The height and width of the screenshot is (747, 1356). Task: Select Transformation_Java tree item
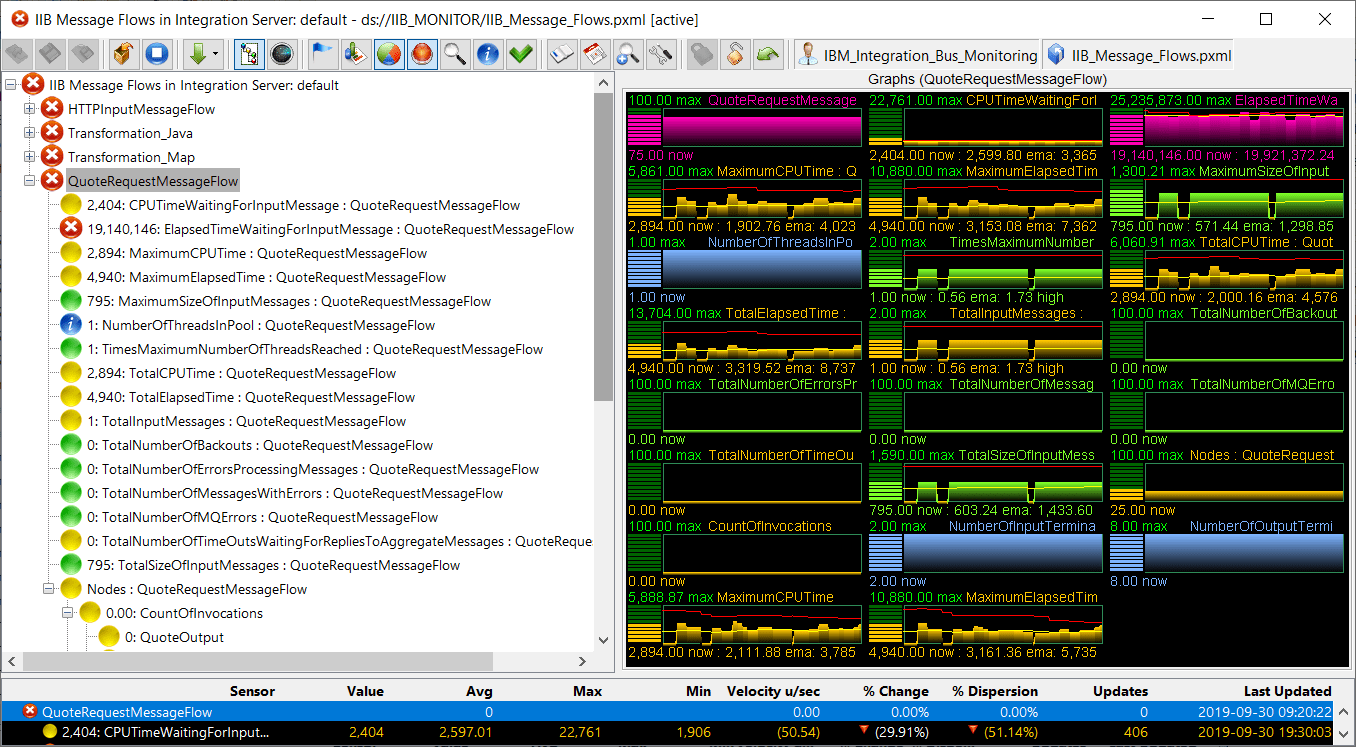[x=130, y=133]
